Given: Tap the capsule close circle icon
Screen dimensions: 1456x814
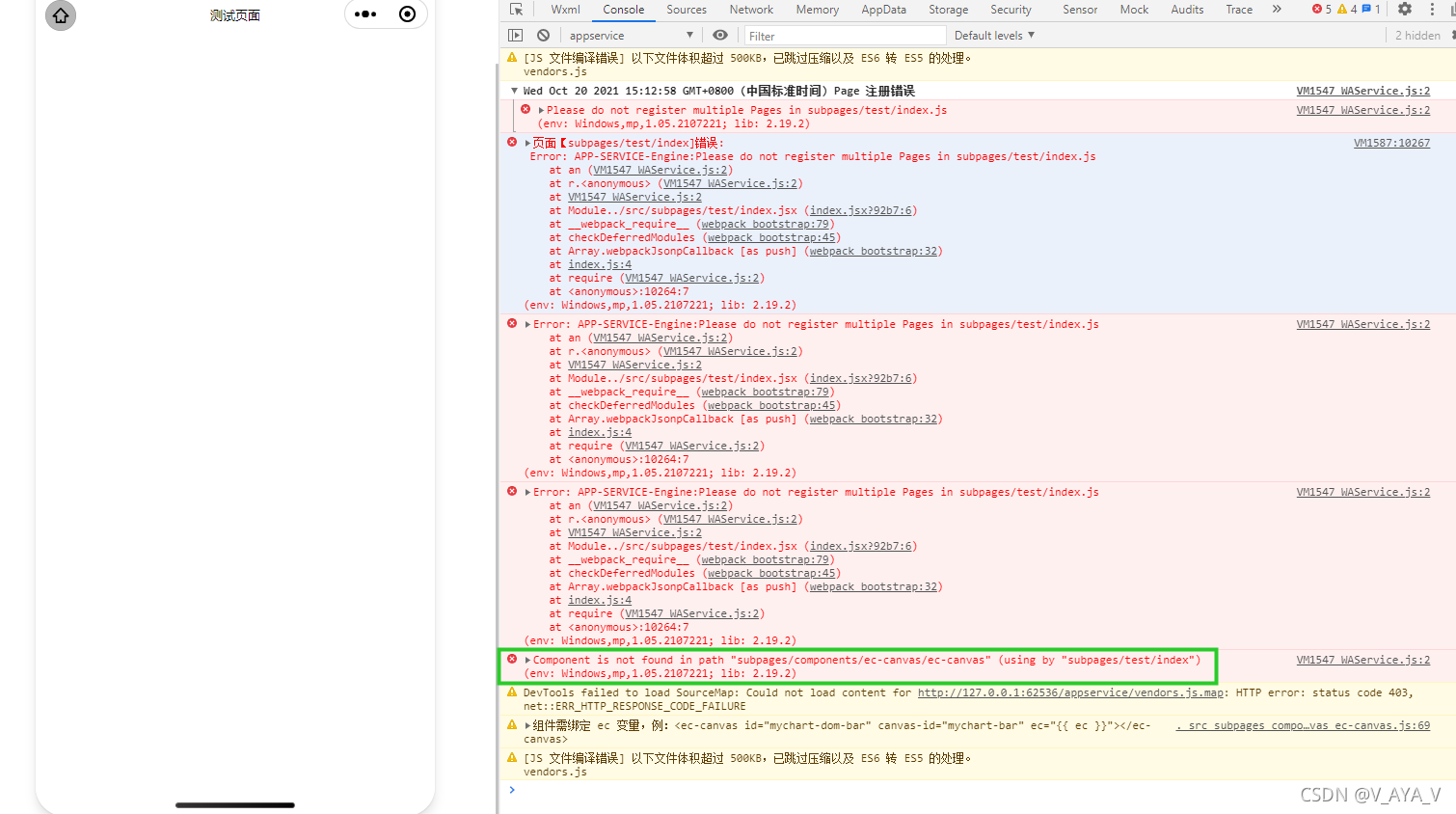Looking at the screenshot, I should click(x=407, y=14).
